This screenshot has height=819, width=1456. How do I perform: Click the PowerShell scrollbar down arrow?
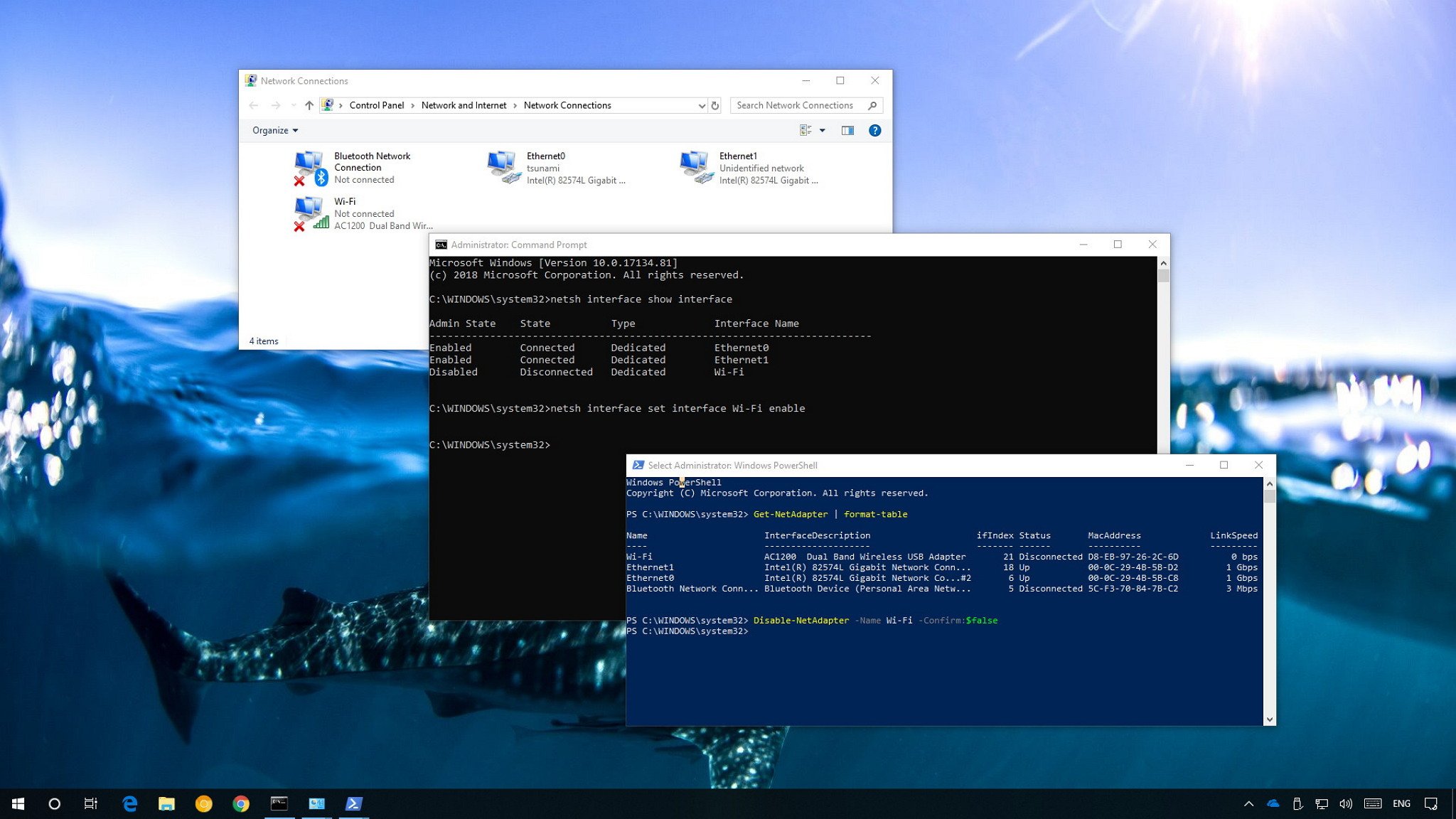pos(1270,719)
